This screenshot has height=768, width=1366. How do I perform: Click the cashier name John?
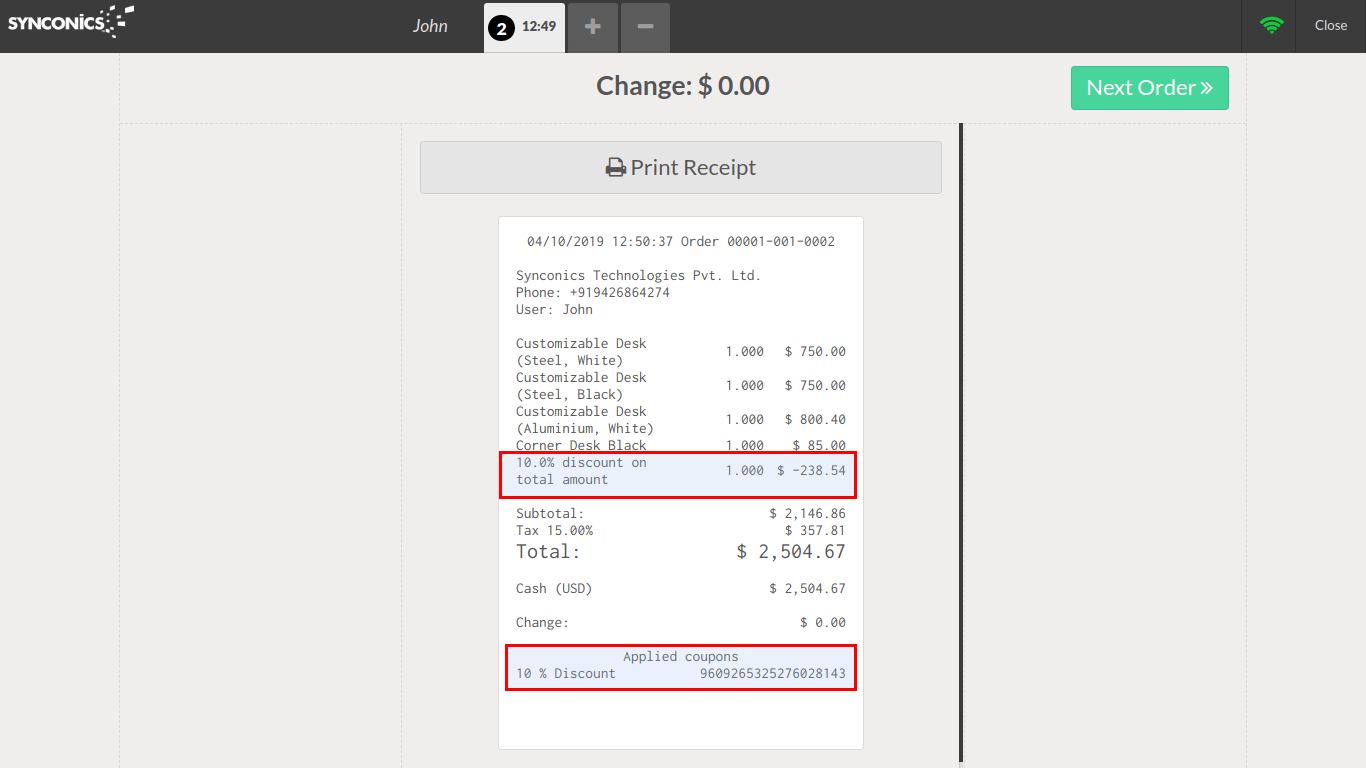coord(430,26)
